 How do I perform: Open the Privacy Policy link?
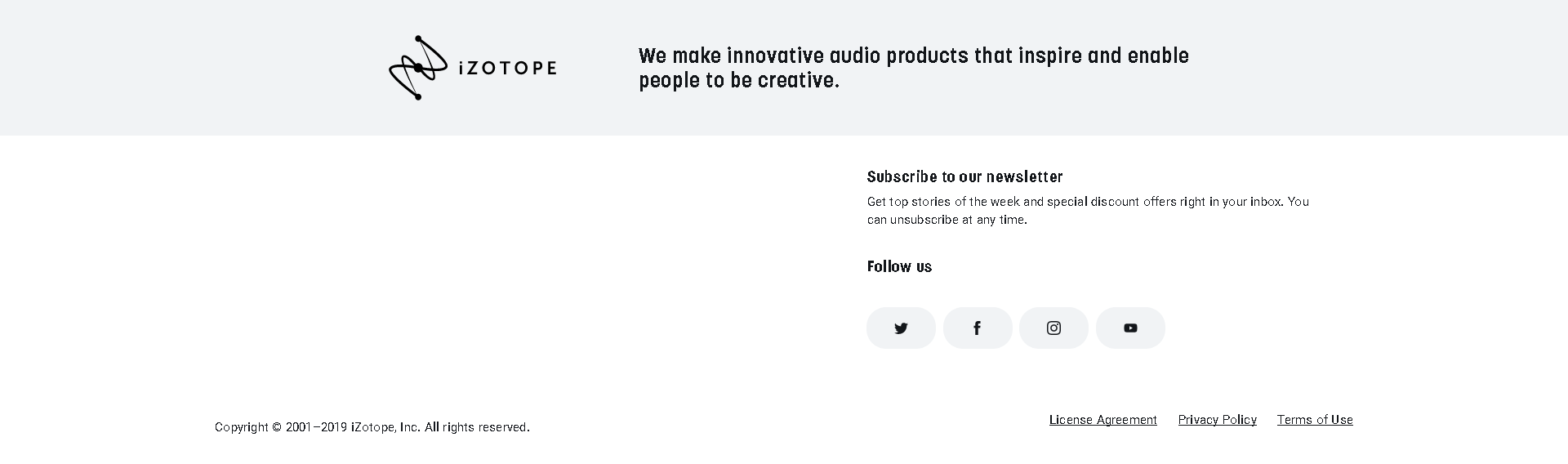[1217, 420]
